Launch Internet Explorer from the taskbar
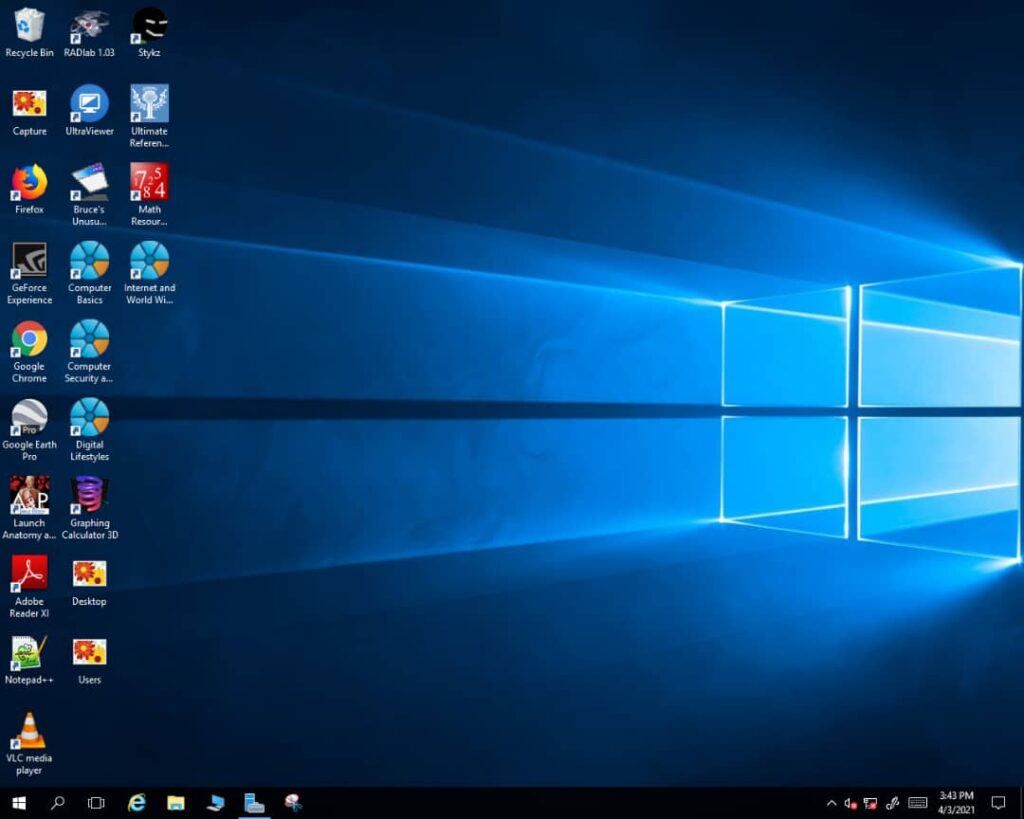 [136, 803]
